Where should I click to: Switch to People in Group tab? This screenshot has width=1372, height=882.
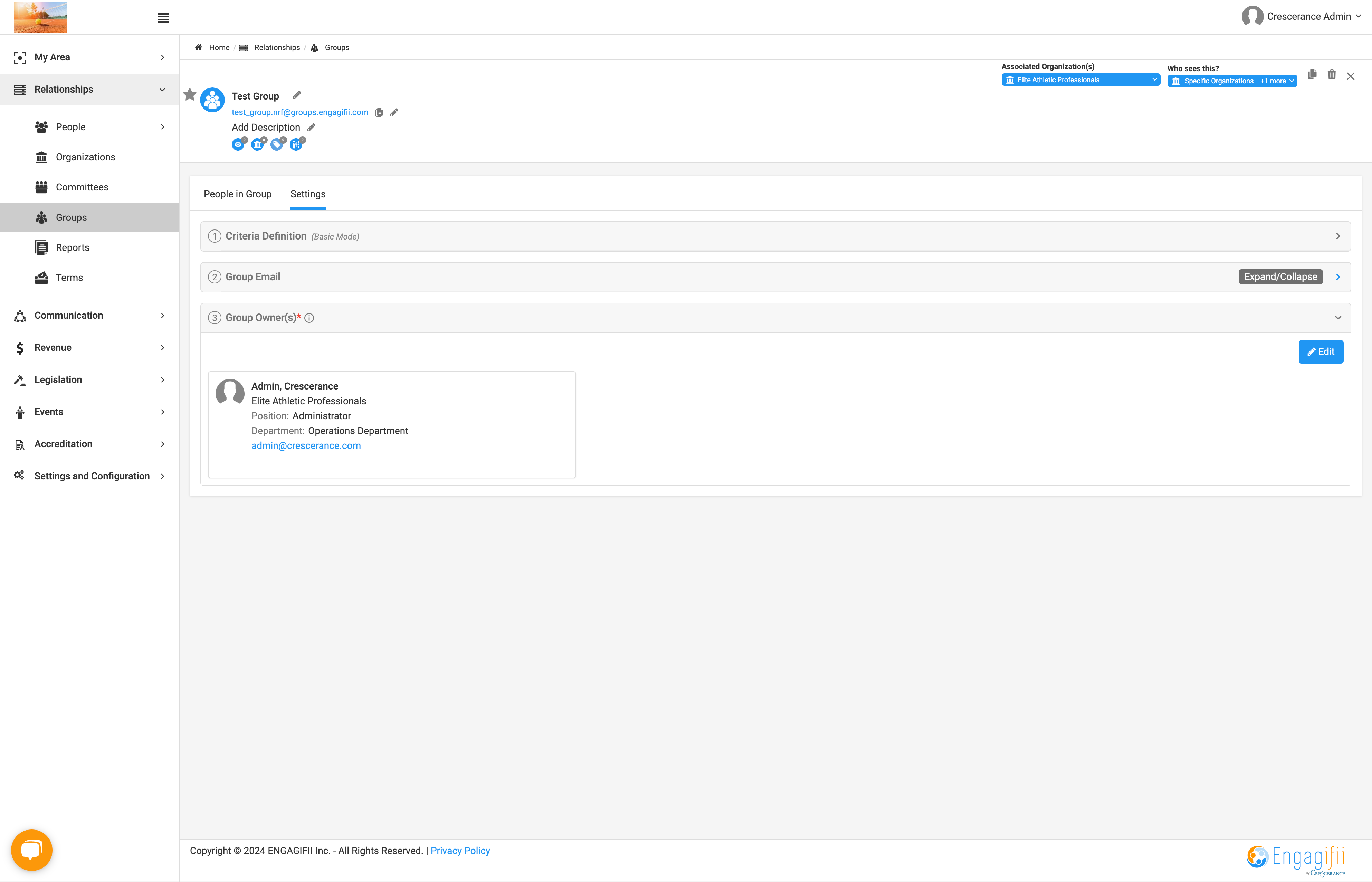(238, 194)
